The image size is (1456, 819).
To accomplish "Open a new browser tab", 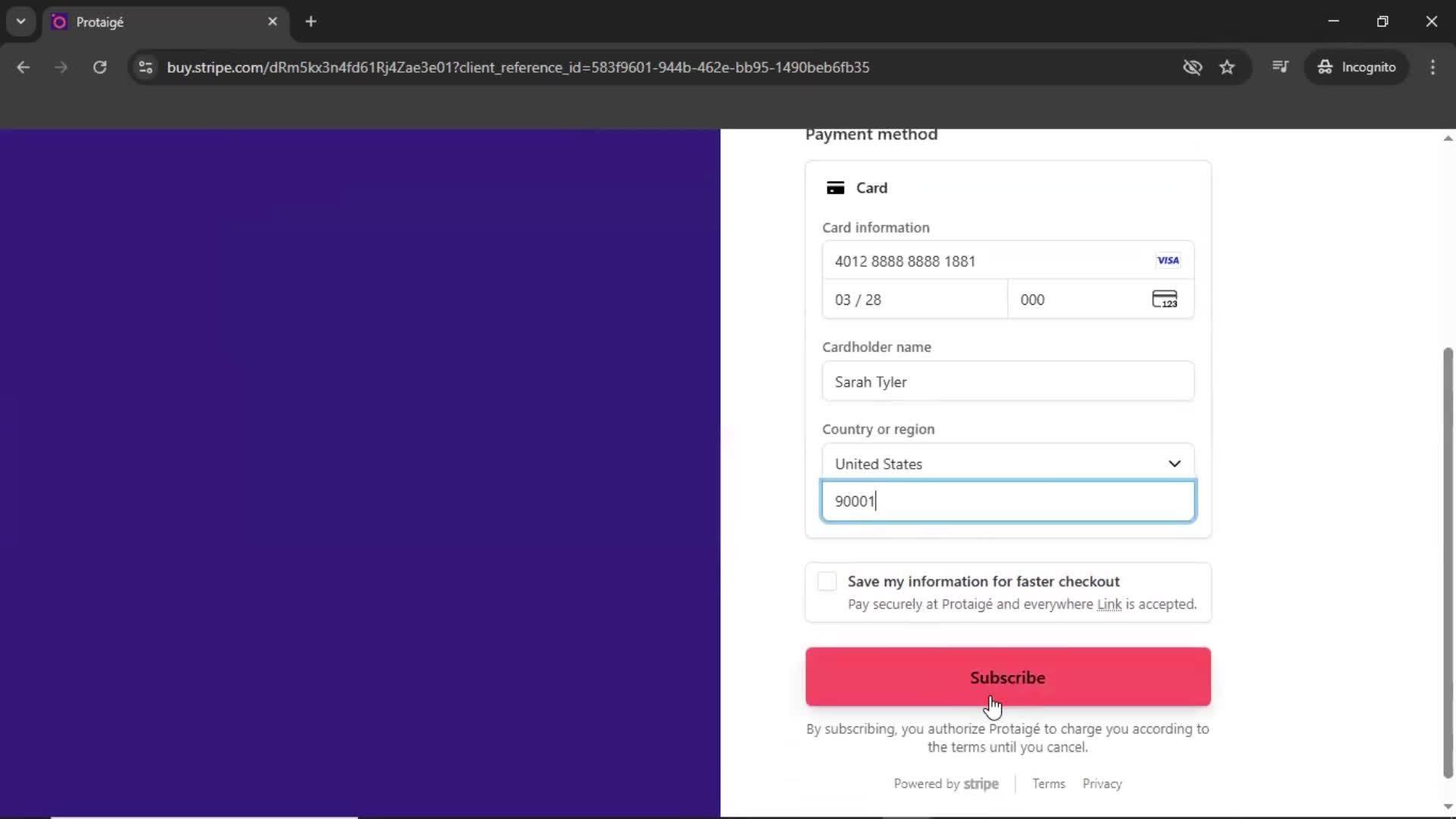I will (x=311, y=21).
